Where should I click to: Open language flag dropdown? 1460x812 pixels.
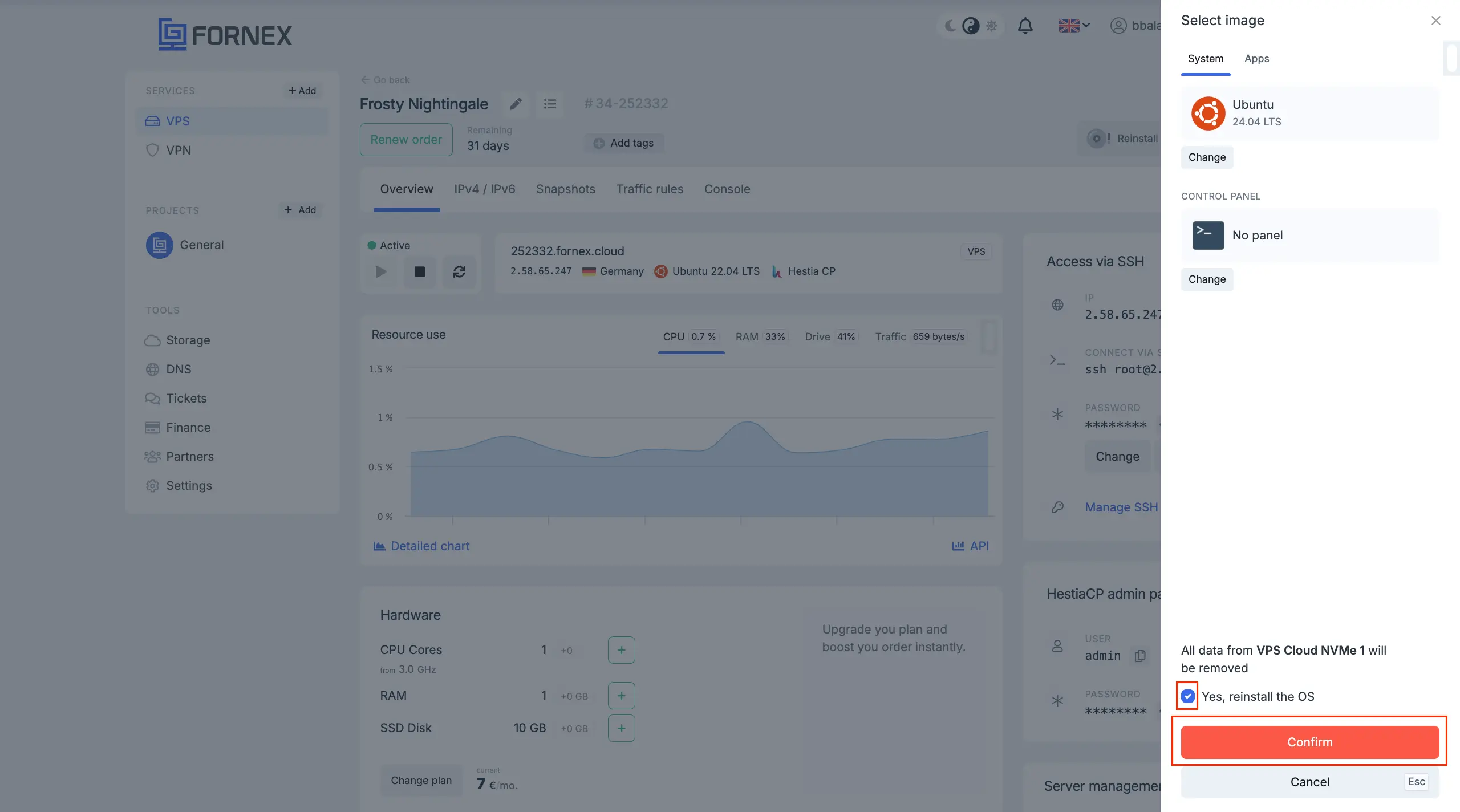(1074, 26)
